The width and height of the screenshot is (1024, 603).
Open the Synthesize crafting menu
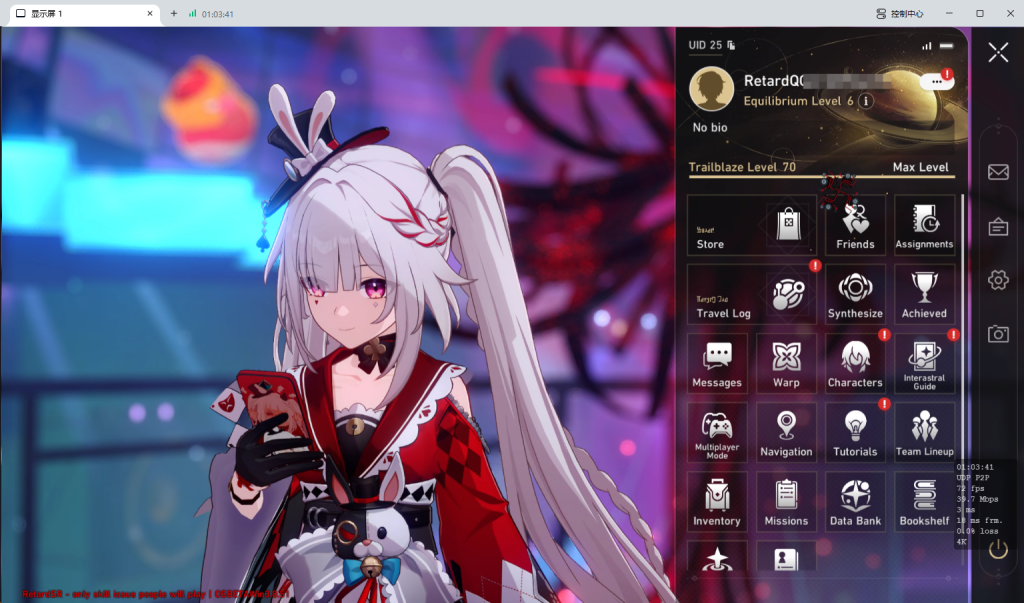click(x=855, y=293)
